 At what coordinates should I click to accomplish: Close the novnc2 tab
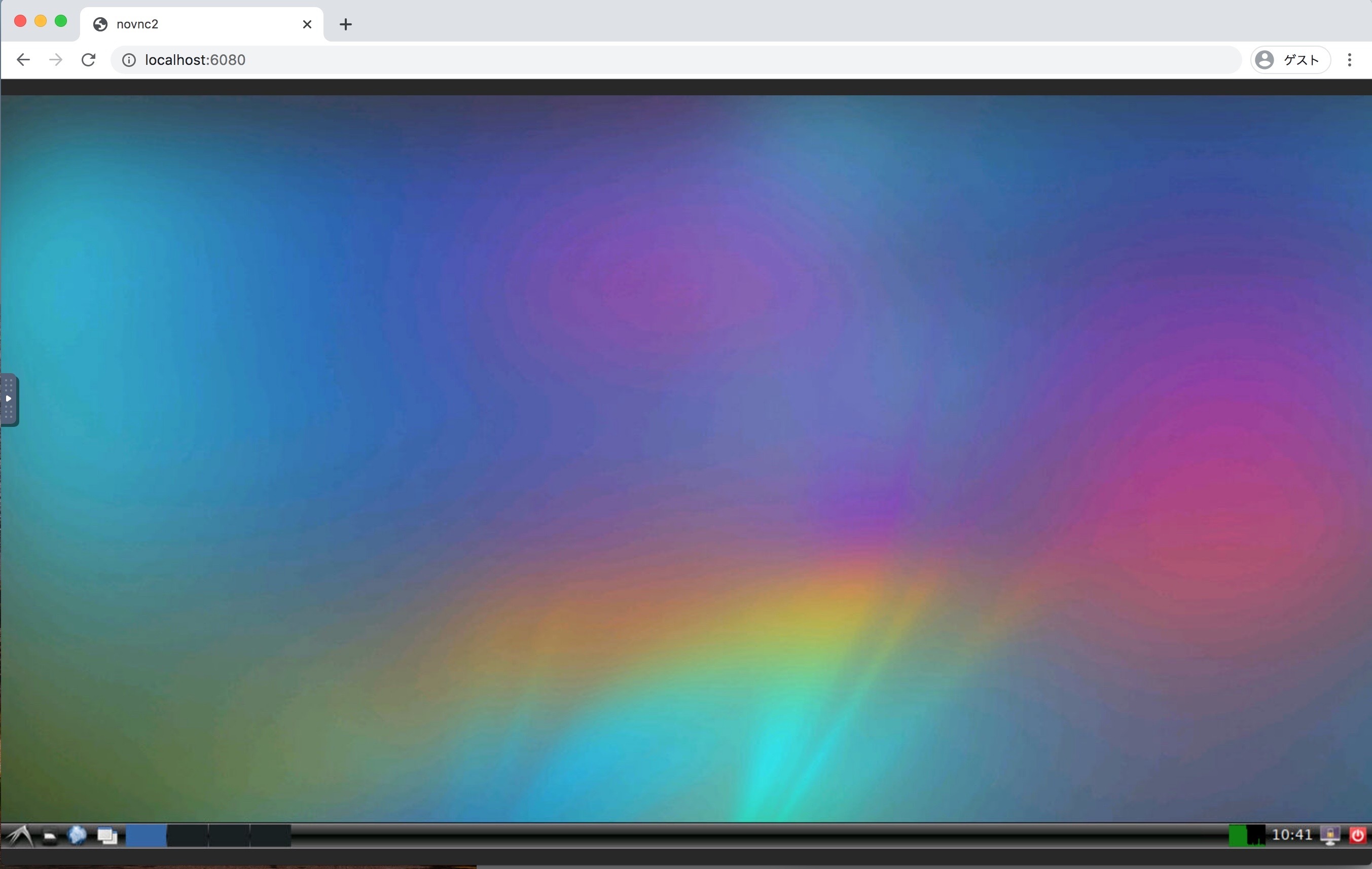[307, 24]
